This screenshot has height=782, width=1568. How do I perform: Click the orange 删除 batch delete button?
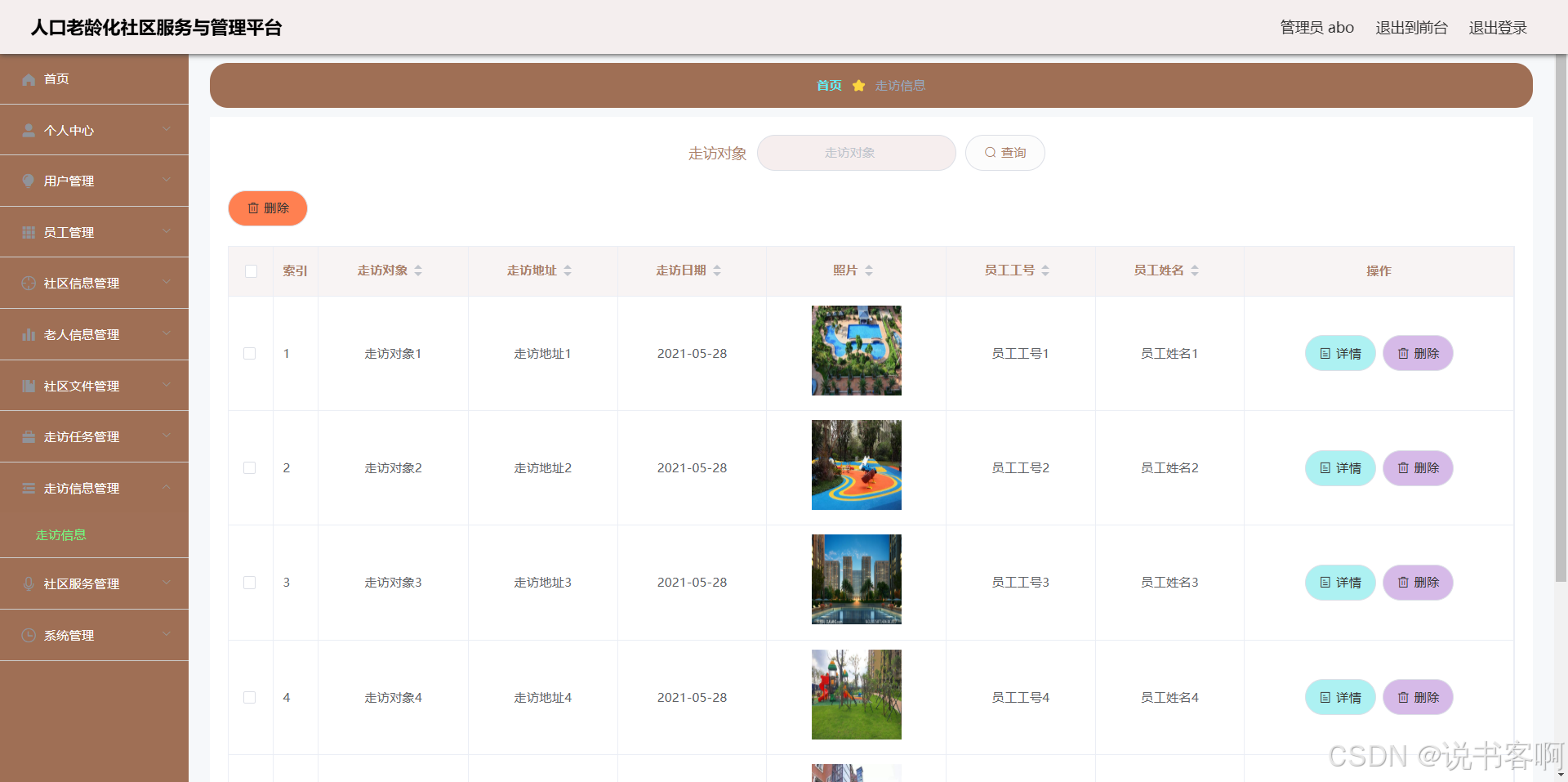coord(268,208)
